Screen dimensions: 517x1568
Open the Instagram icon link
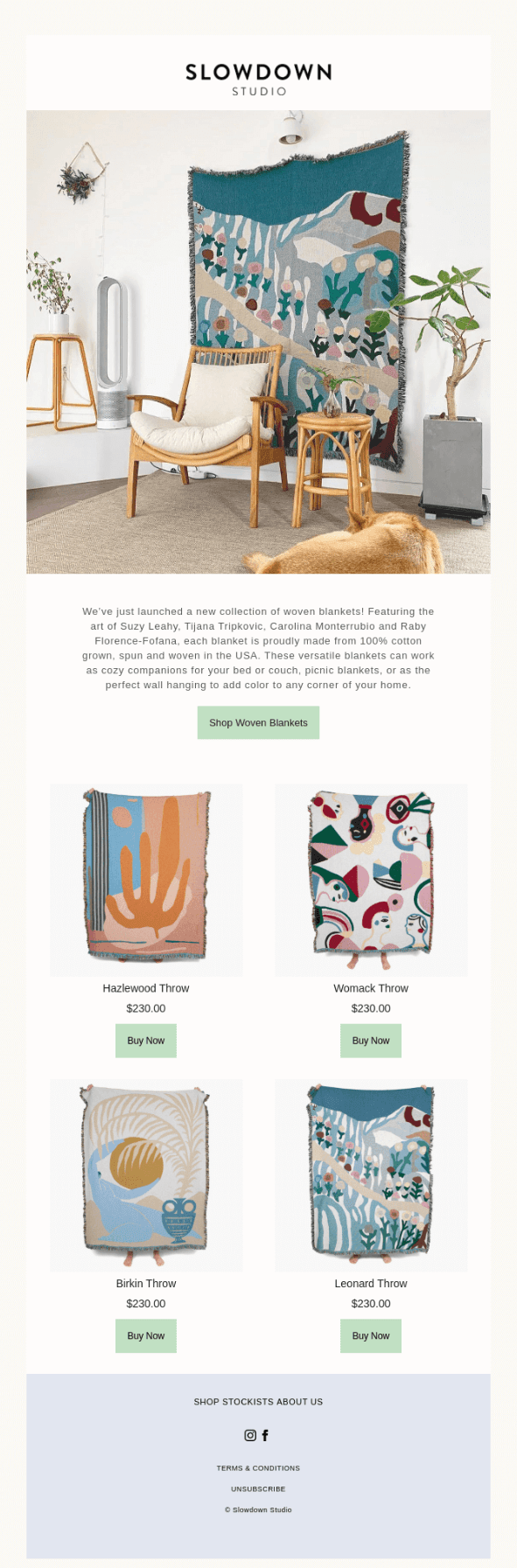250,1435
